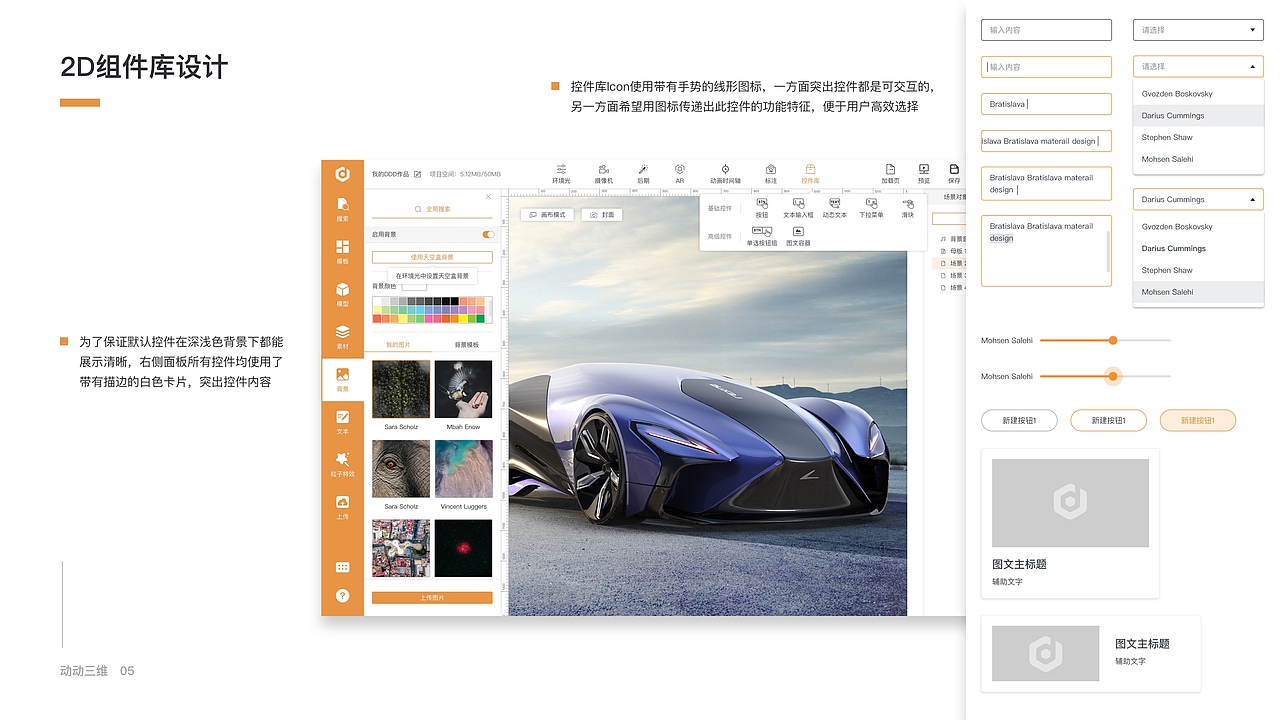Open the 标注 annotation tool
The height and width of the screenshot is (720, 1280).
tap(770, 174)
